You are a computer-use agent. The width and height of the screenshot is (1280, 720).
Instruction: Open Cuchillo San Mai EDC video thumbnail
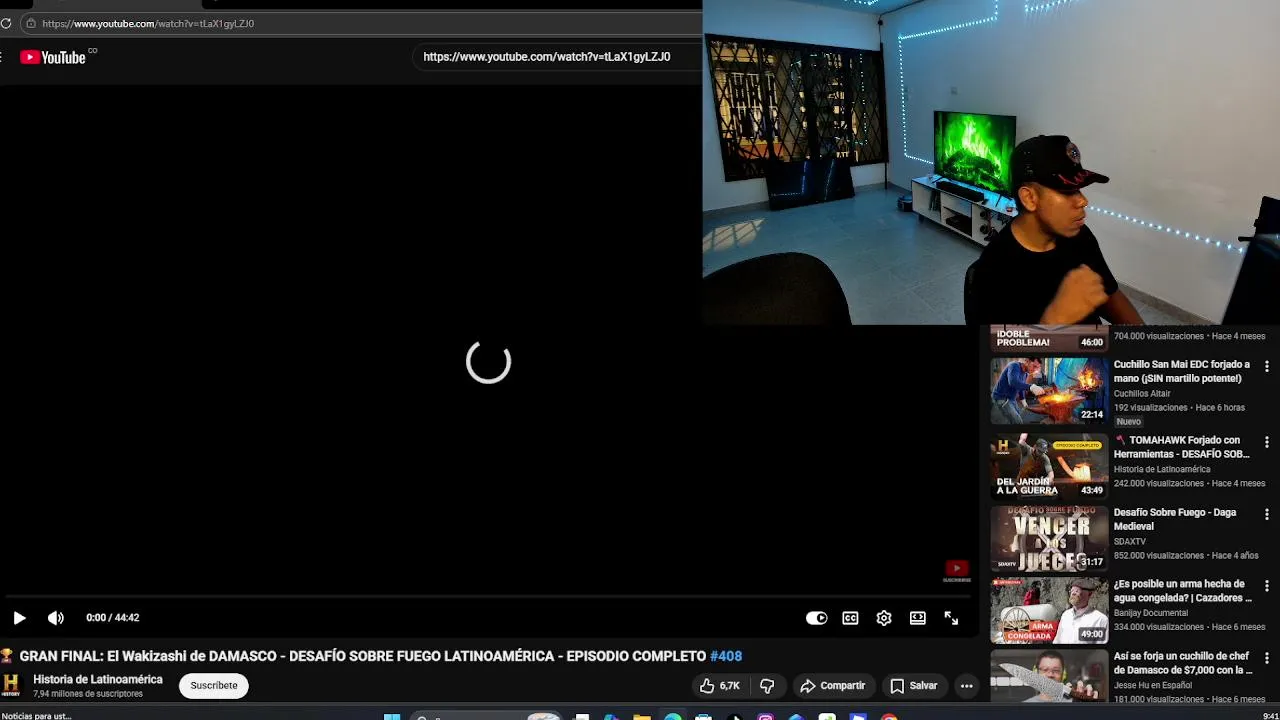[1049, 391]
